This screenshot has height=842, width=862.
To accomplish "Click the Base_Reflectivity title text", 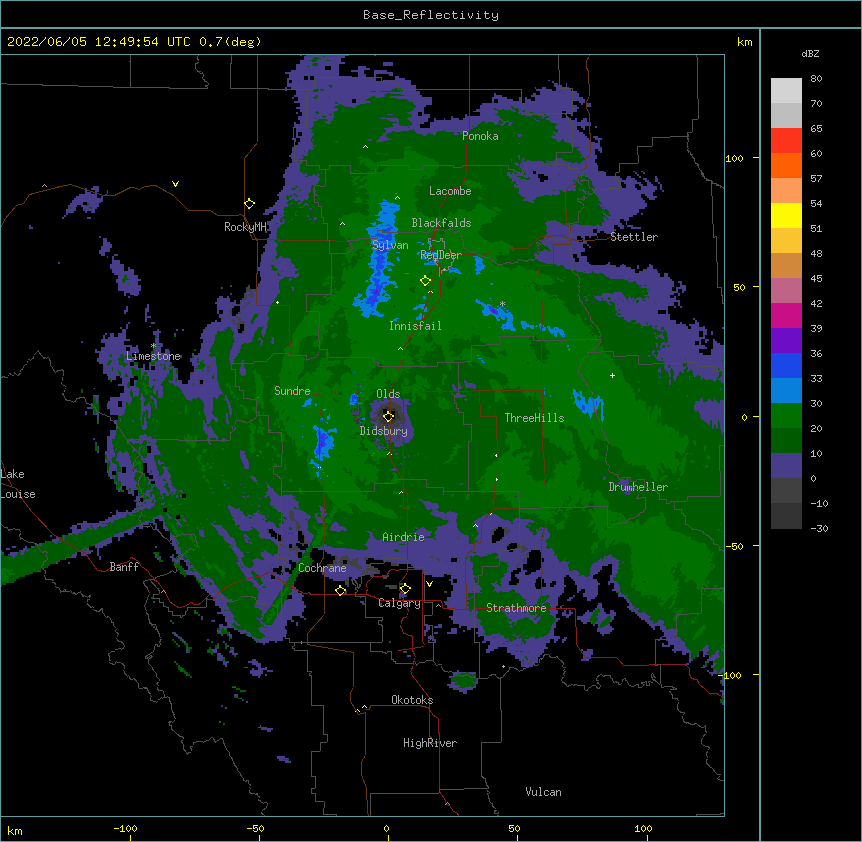I will coord(431,15).
